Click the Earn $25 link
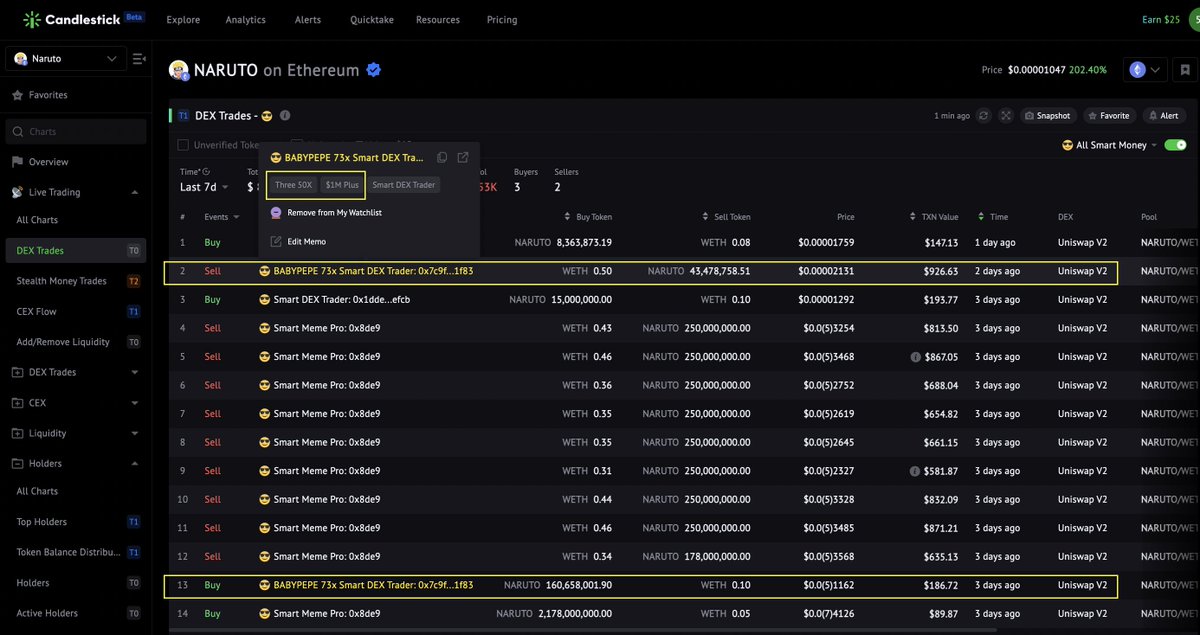This screenshot has height=635, width=1200. [x=1161, y=20]
